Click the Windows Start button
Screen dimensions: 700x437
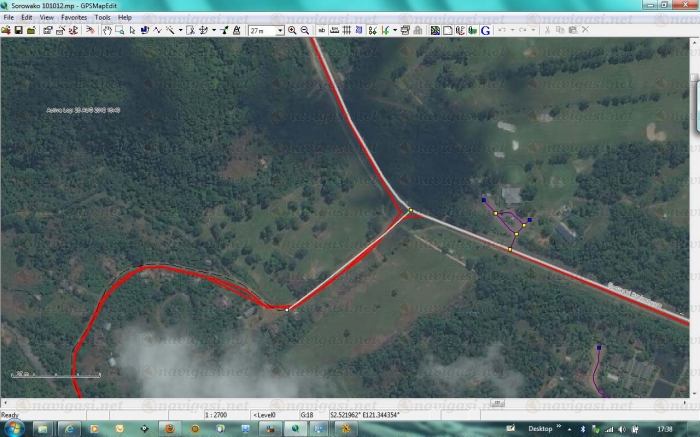pos(14,428)
